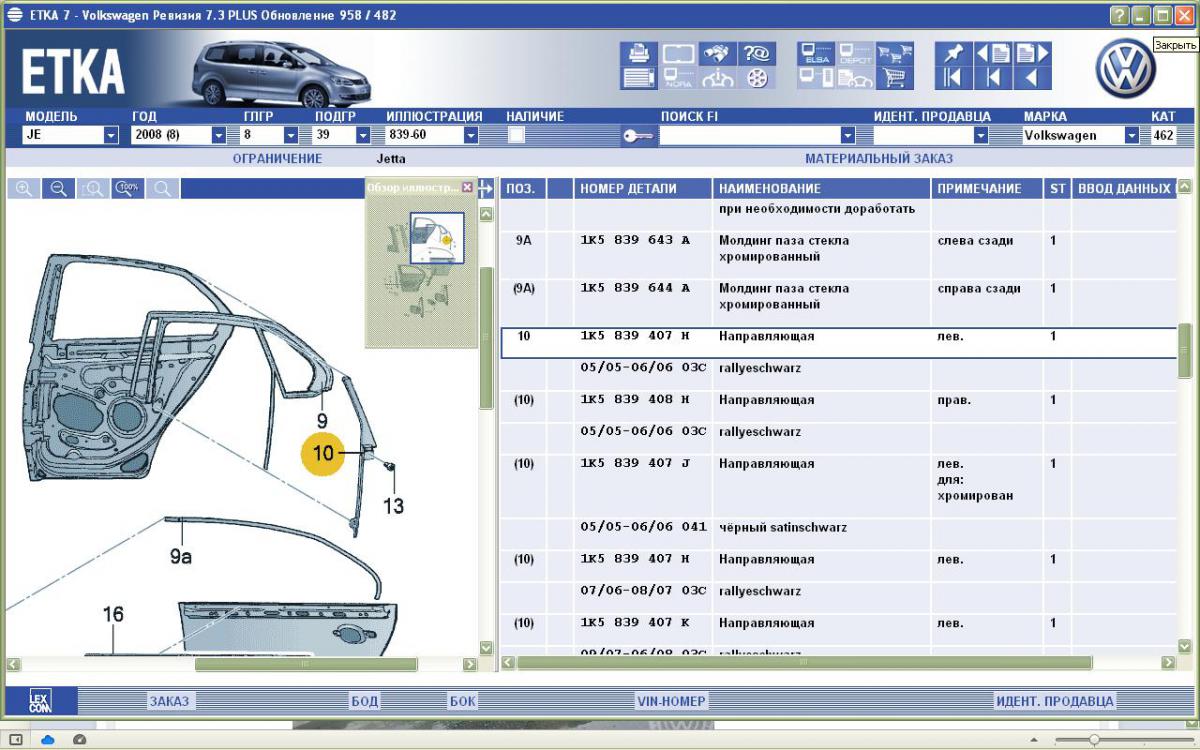Toggle the НАЛИЧИЕ checkbox

pyautogui.click(x=517, y=135)
